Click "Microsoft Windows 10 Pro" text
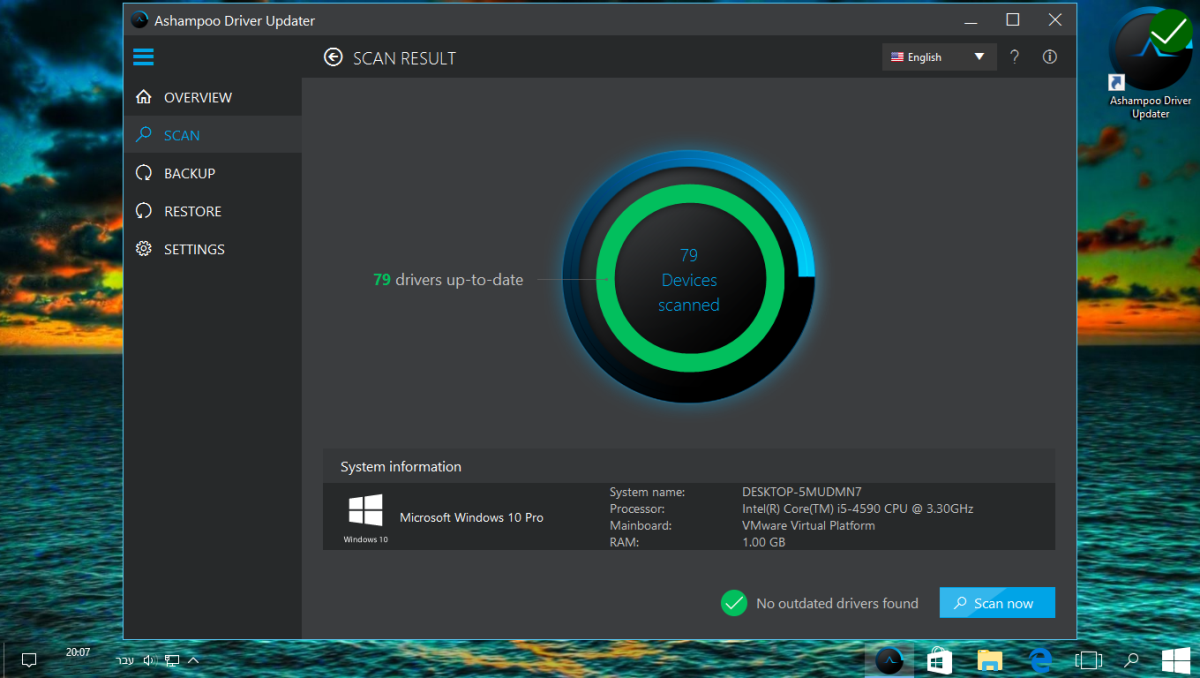Screen dimensions: 1200x678 tap(472, 518)
